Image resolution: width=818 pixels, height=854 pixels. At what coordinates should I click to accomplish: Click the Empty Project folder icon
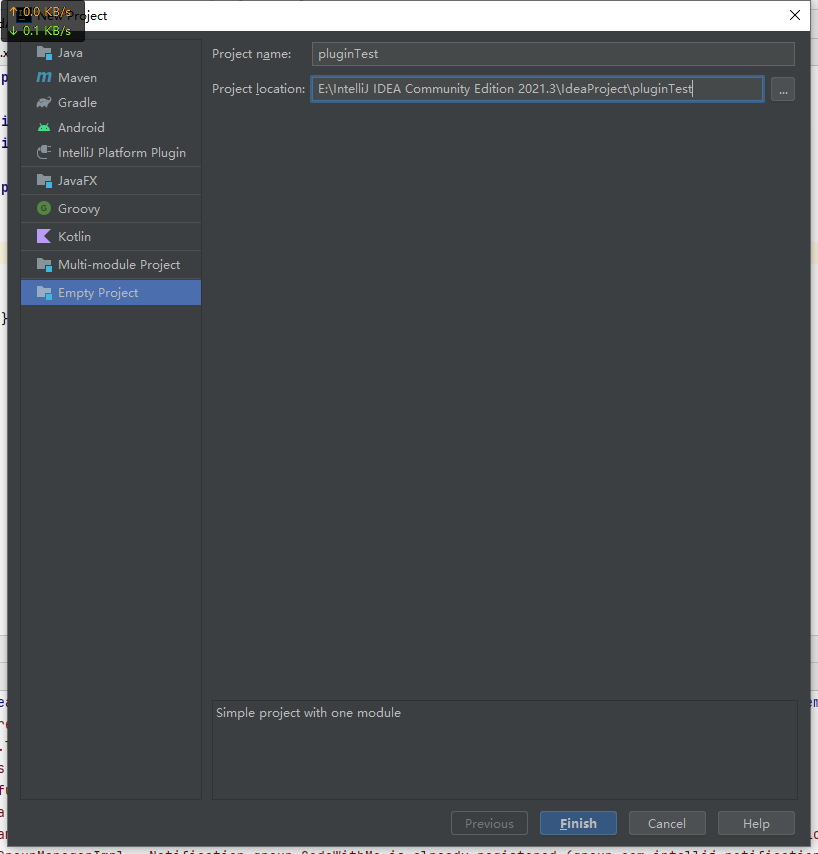pos(44,292)
